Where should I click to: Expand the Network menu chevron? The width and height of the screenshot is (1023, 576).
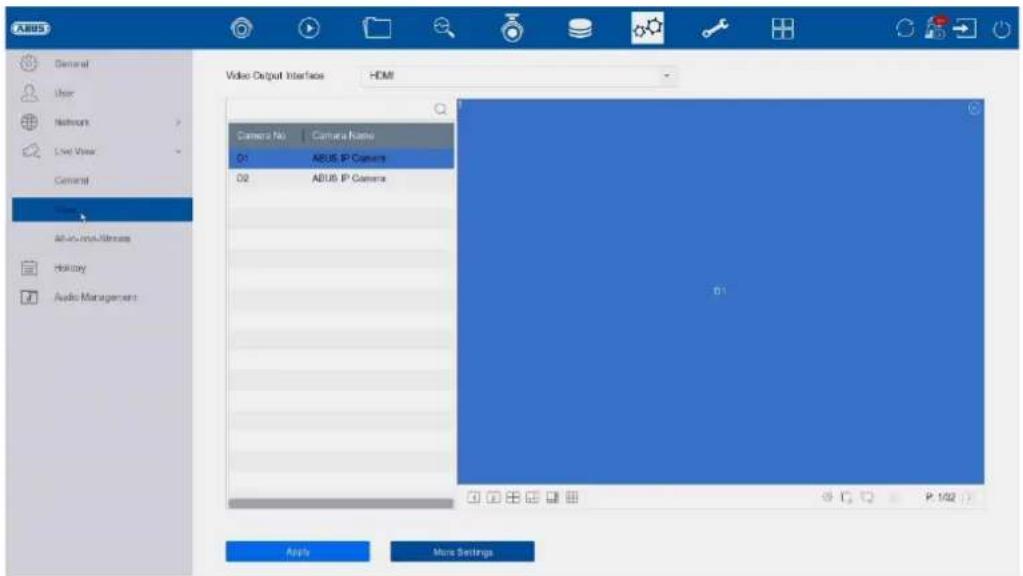click(x=177, y=123)
